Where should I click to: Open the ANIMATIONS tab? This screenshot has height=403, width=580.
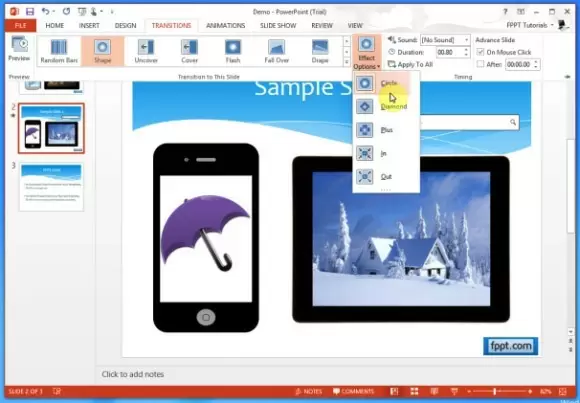(x=226, y=26)
